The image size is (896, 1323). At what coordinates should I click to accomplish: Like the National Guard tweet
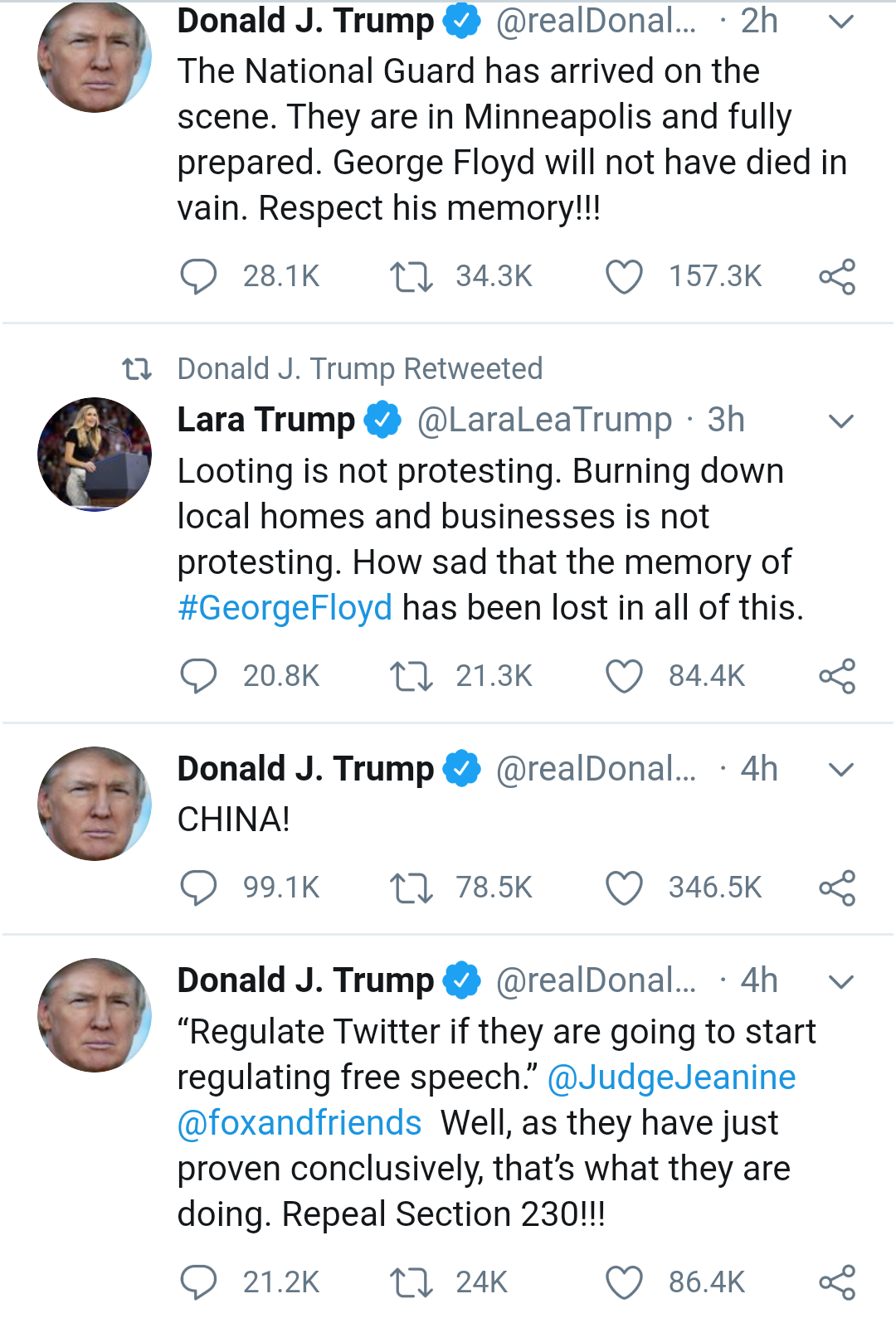coord(624,277)
